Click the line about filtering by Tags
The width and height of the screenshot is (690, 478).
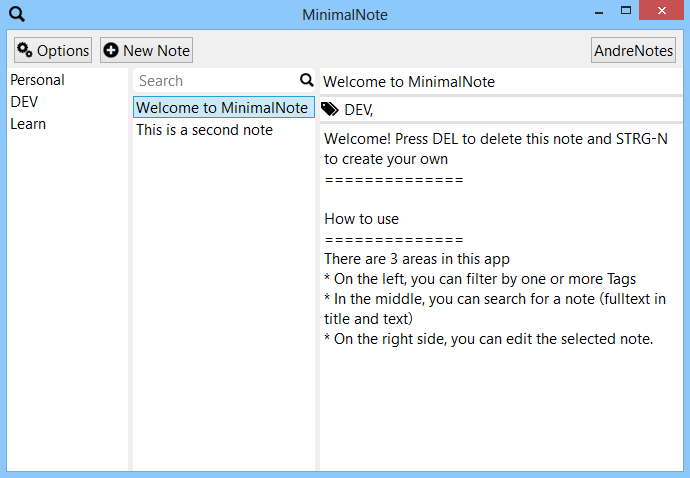point(480,279)
